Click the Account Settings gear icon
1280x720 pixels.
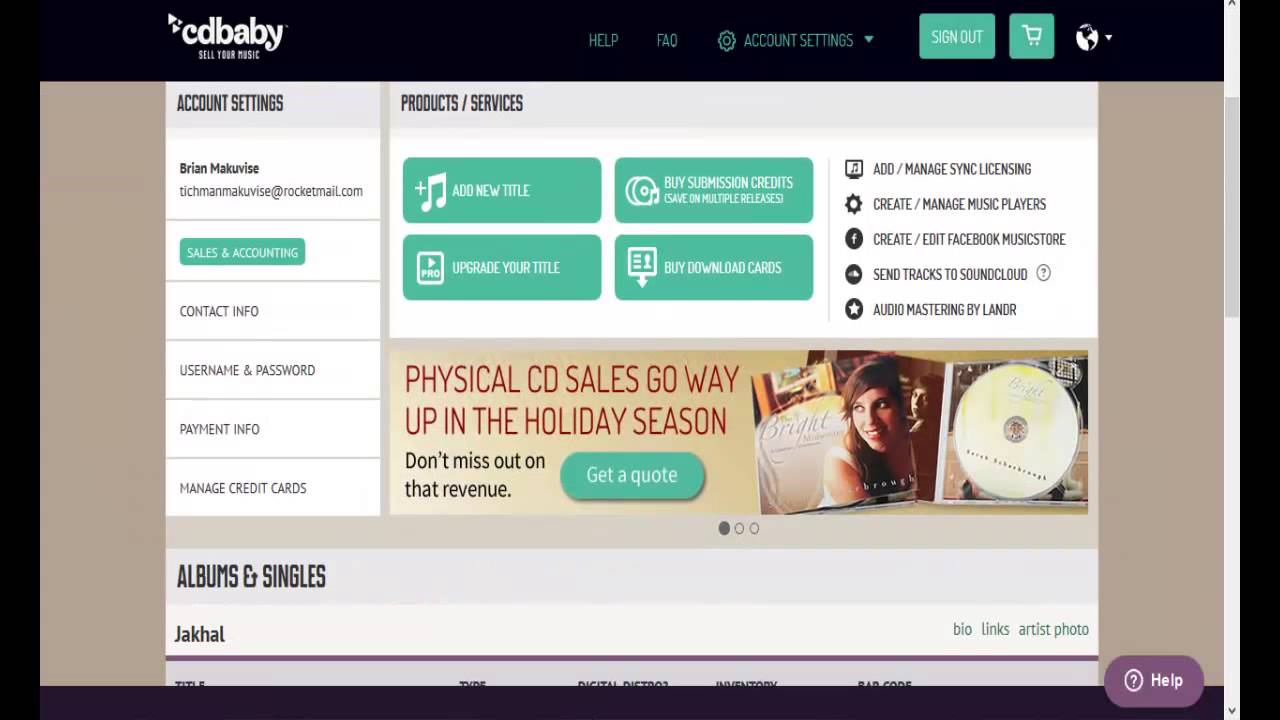coord(727,41)
